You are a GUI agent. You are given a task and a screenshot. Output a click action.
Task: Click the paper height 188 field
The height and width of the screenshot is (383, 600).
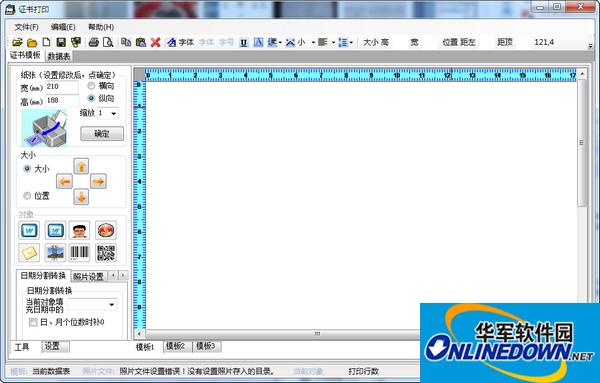point(62,101)
